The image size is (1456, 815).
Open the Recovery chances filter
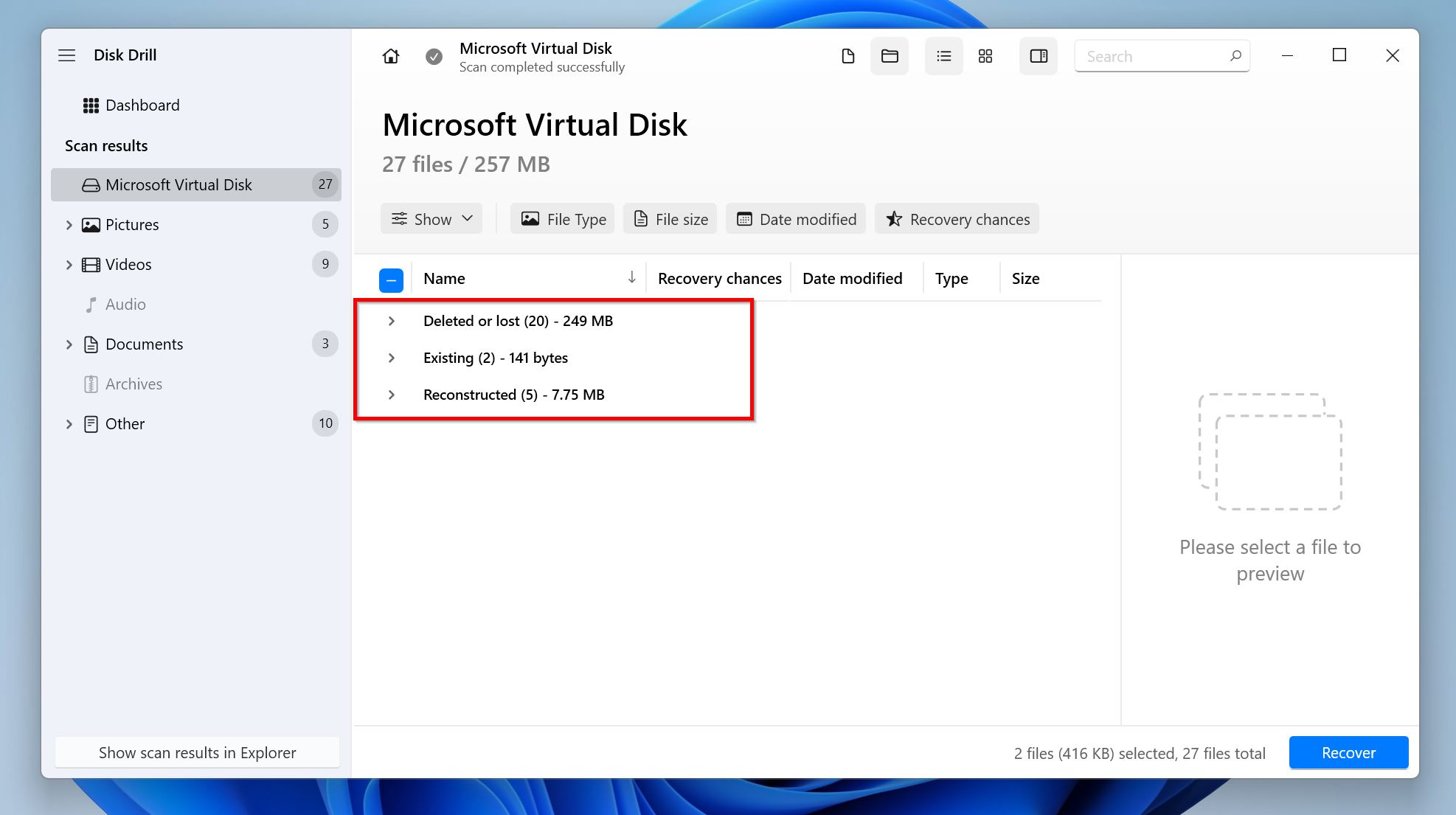coord(957,218)
